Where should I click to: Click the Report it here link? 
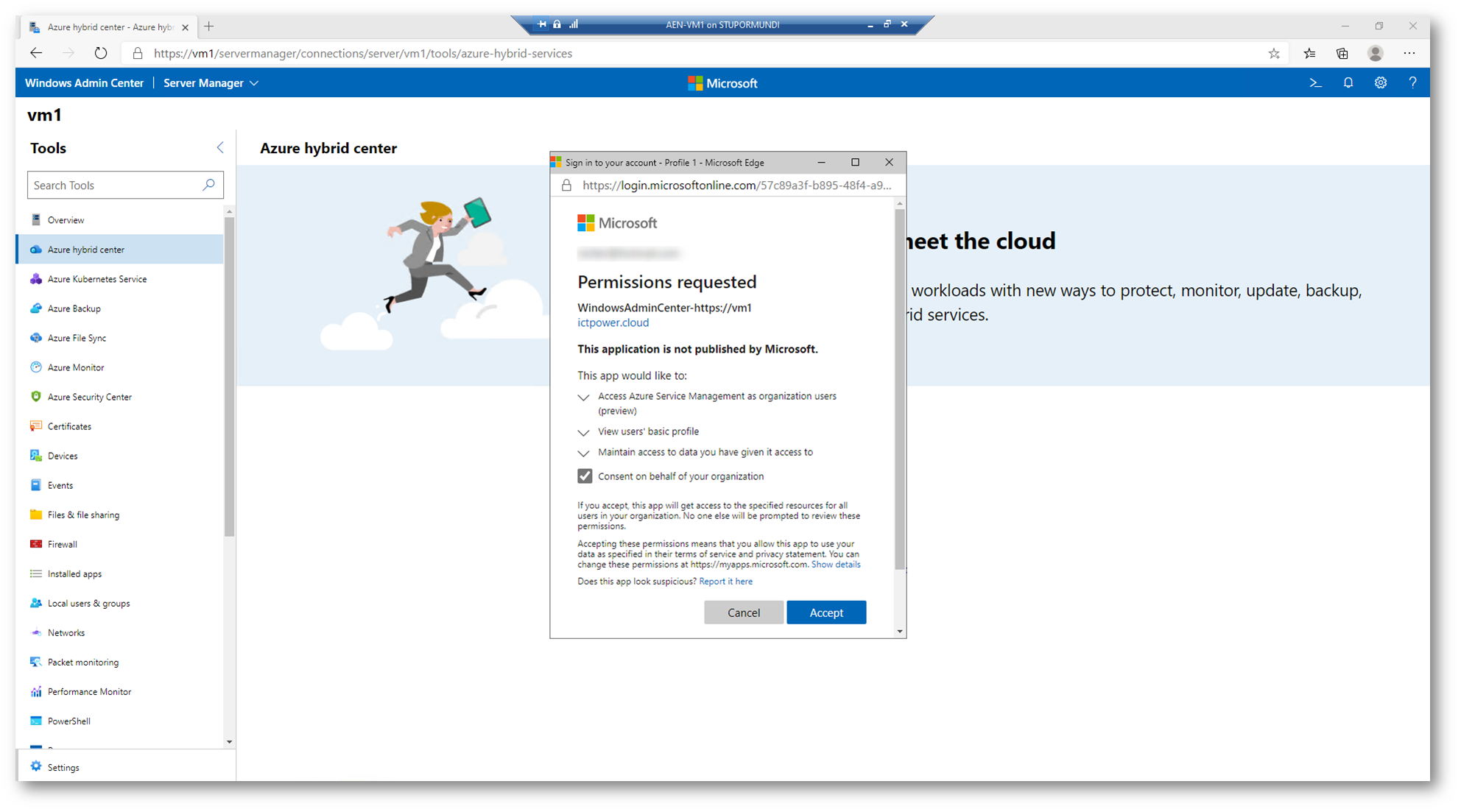tap(725, 582)
